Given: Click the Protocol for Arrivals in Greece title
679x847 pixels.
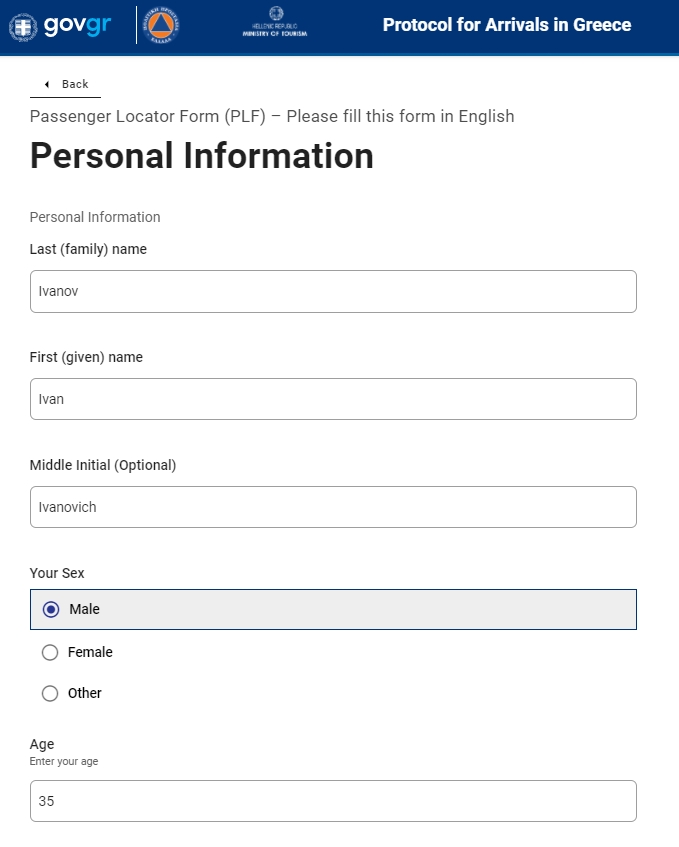Looking at the screenshot, I should point(506,25).
